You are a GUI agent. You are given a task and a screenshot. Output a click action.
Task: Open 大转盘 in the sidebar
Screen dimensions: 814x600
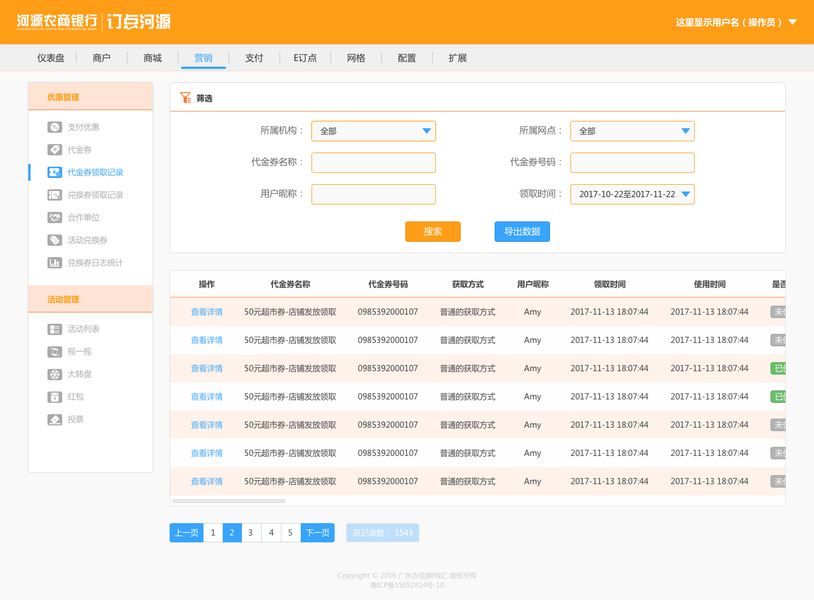79,374
